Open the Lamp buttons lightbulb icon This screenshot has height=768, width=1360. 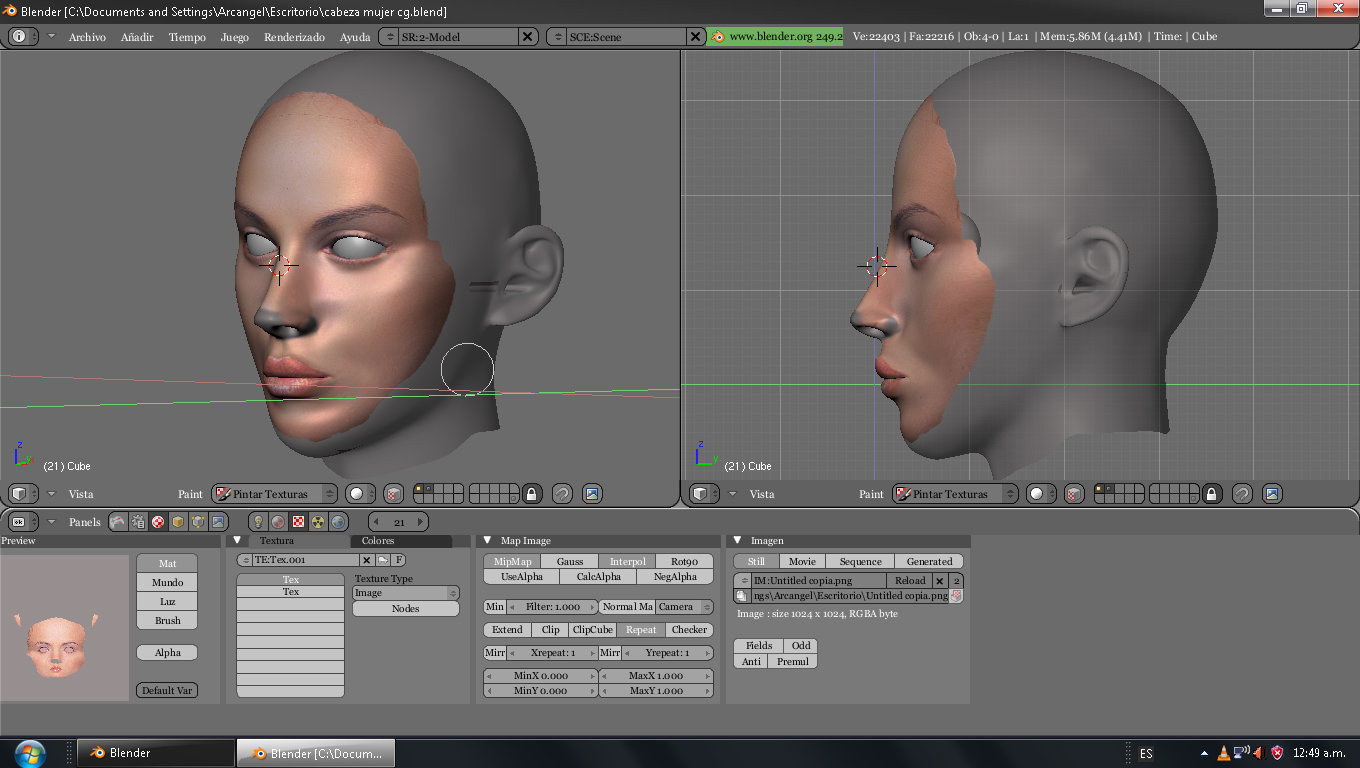(258, 522)
